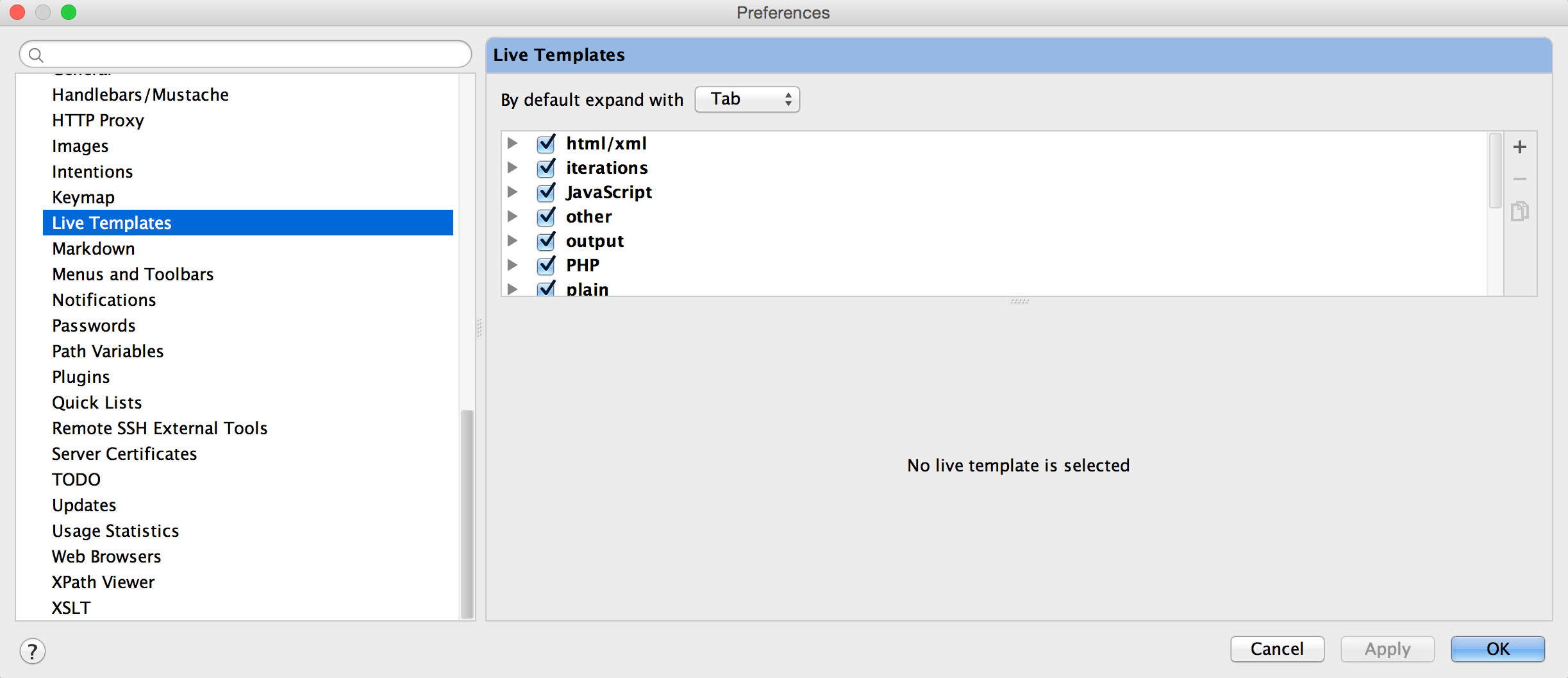Open the 'By default expand with' dropdown
The height and width of the screenshot is (678, 1568).
pyautogui.click(x=746, y=99)
